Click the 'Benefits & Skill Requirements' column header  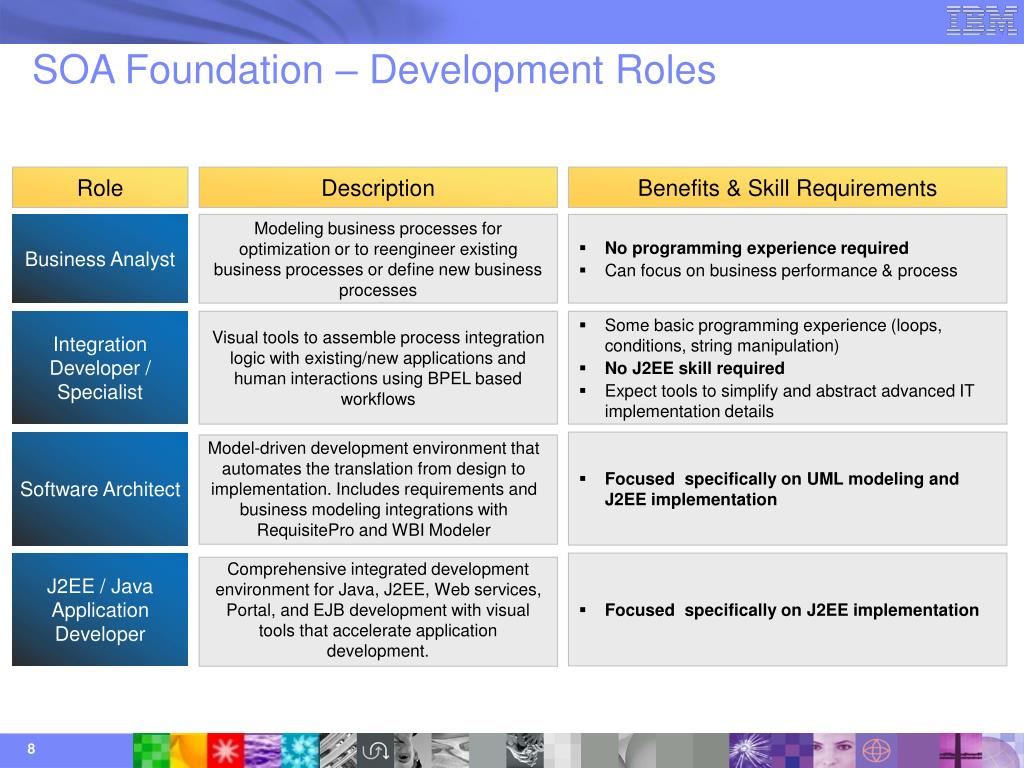click(788, 187)
